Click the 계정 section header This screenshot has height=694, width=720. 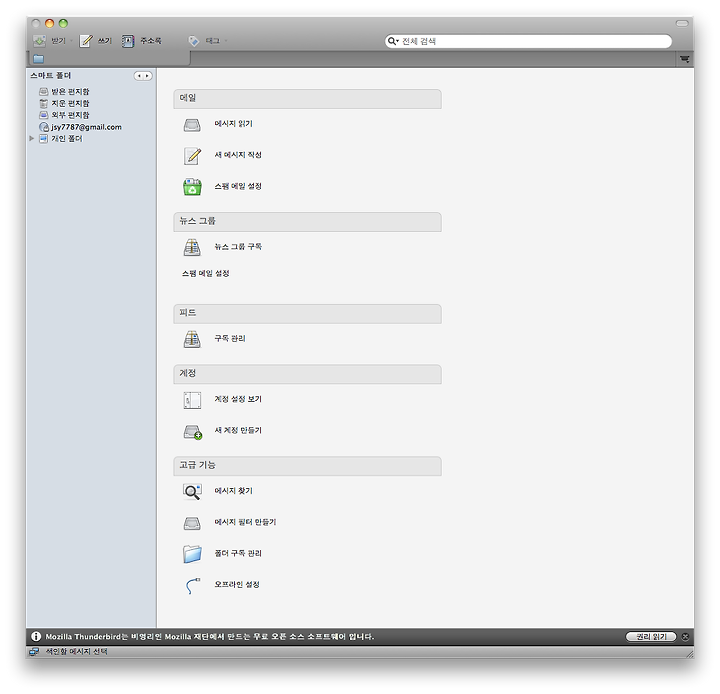pyautogui.click(x=307, y=374)
